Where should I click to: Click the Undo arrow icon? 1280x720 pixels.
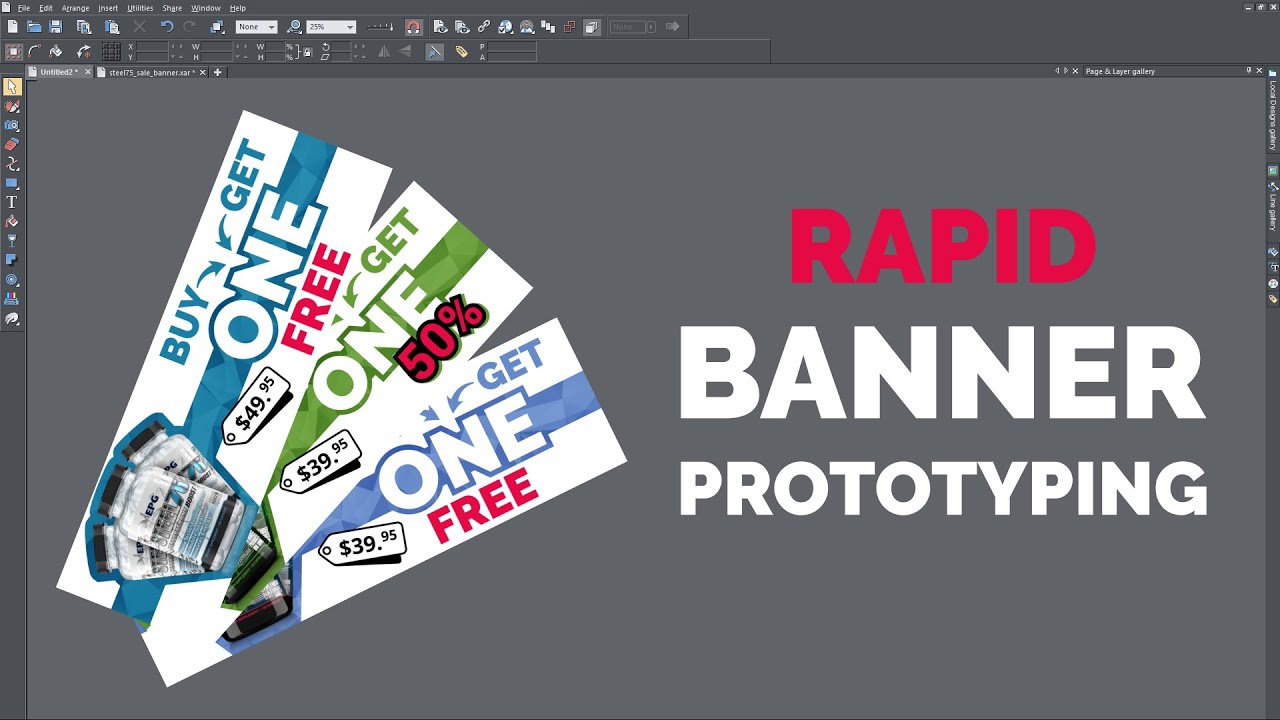[x=167, y=27]
